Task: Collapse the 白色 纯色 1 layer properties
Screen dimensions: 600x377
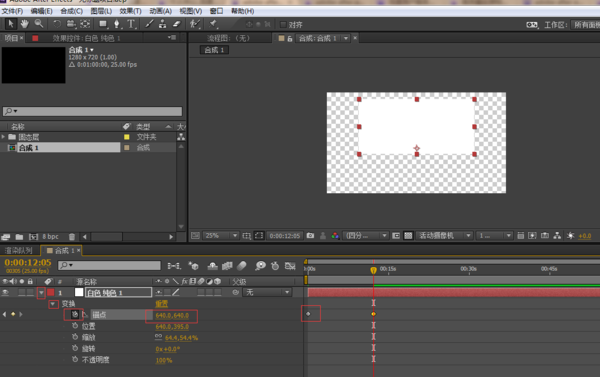Action: tap(41, 293)
